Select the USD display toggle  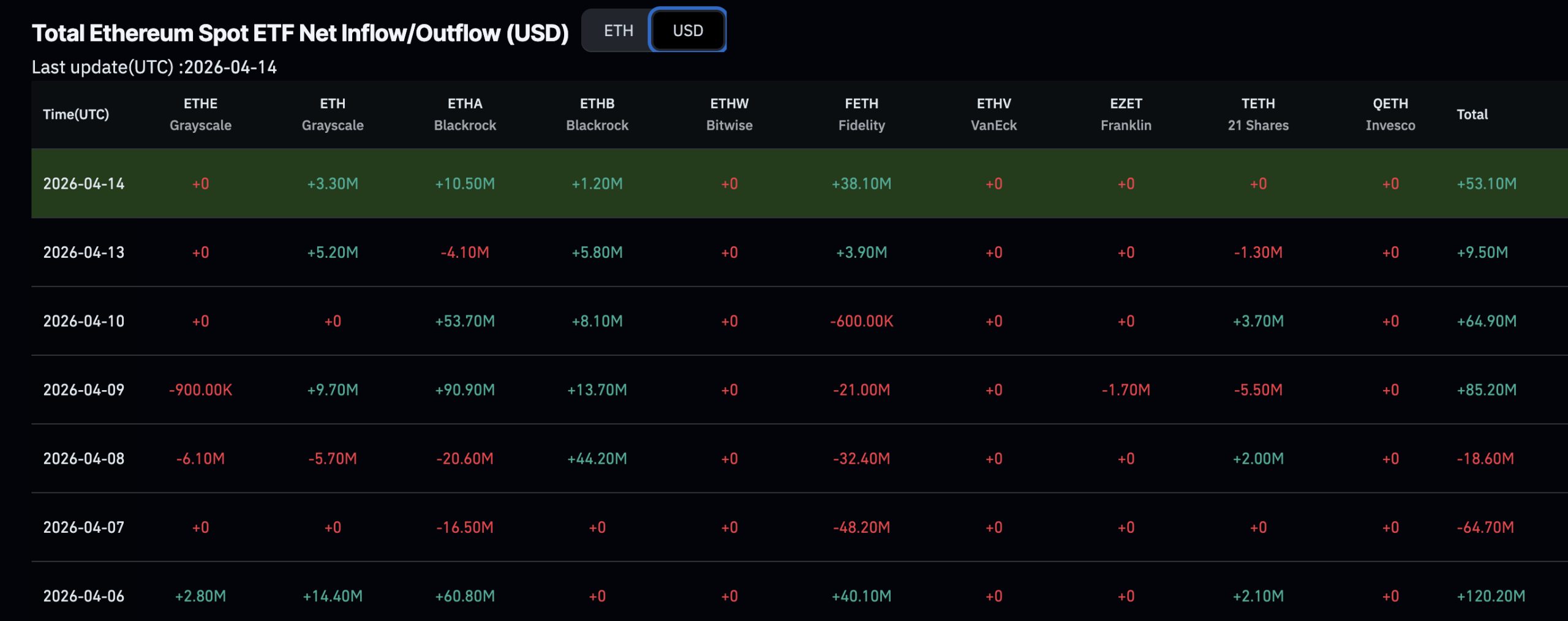tap(688, 30)
